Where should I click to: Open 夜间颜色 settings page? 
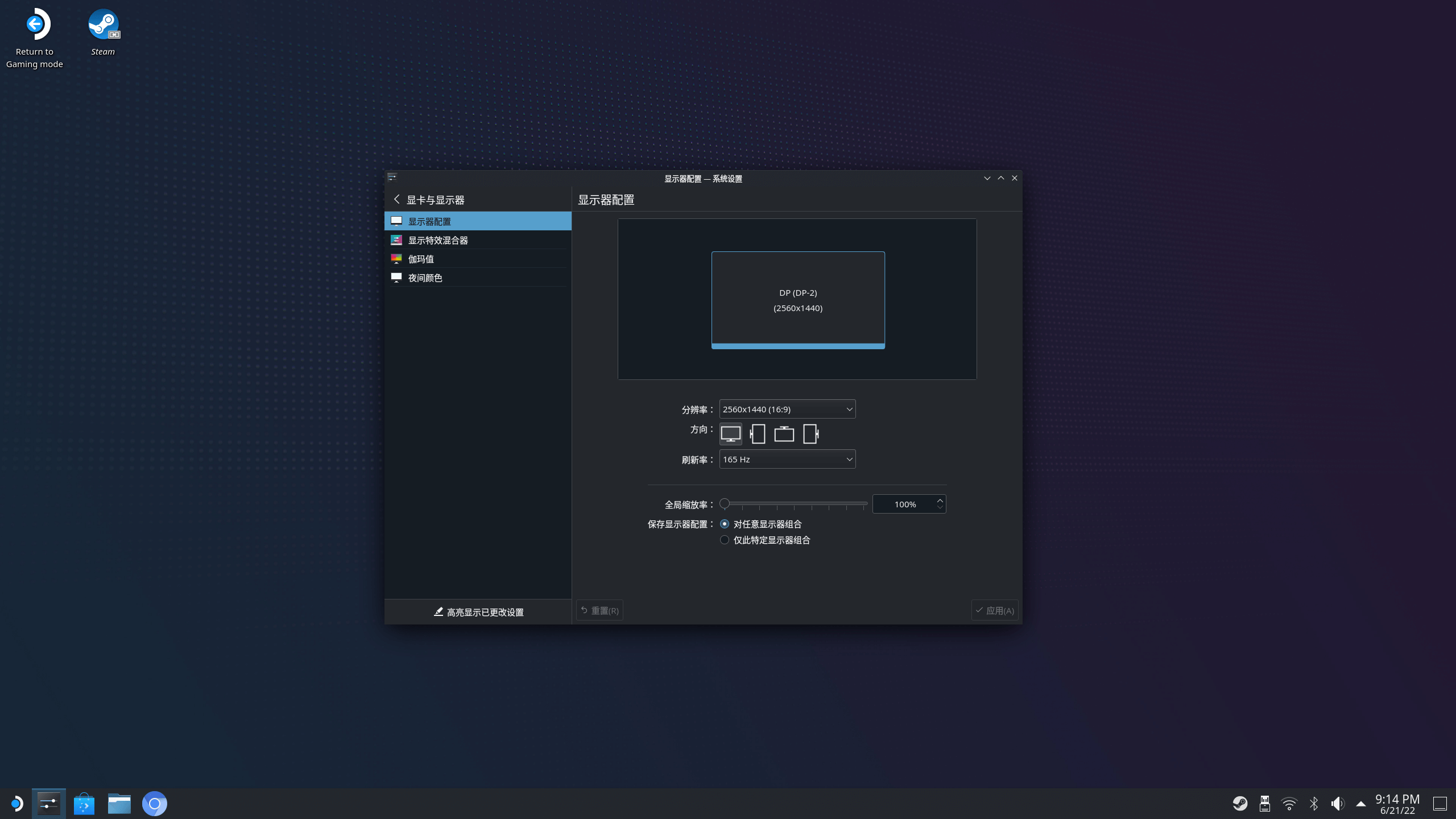pyautogui.click(x=425, y=278)
